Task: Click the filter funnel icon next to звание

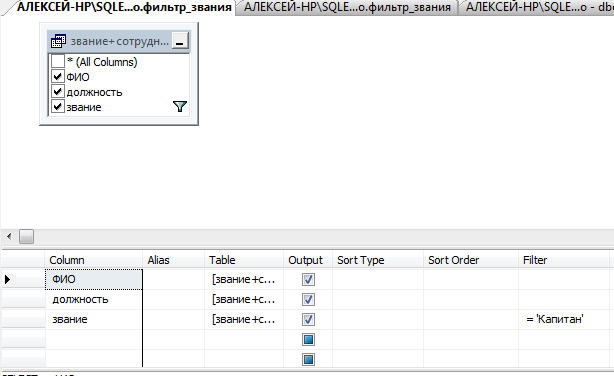Action: tap(180, 107)
